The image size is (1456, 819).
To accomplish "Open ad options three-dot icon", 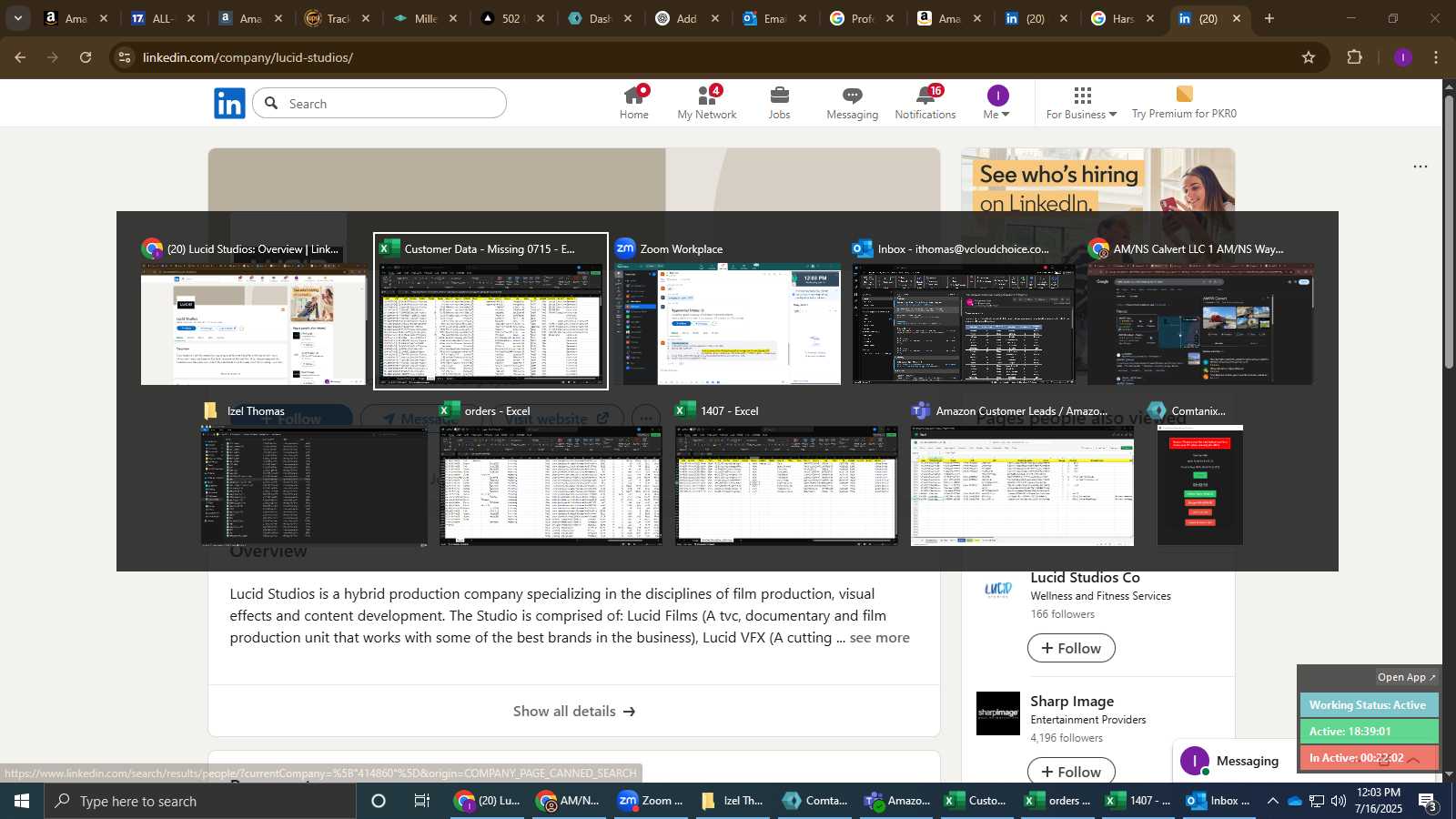I will 1421,167.
